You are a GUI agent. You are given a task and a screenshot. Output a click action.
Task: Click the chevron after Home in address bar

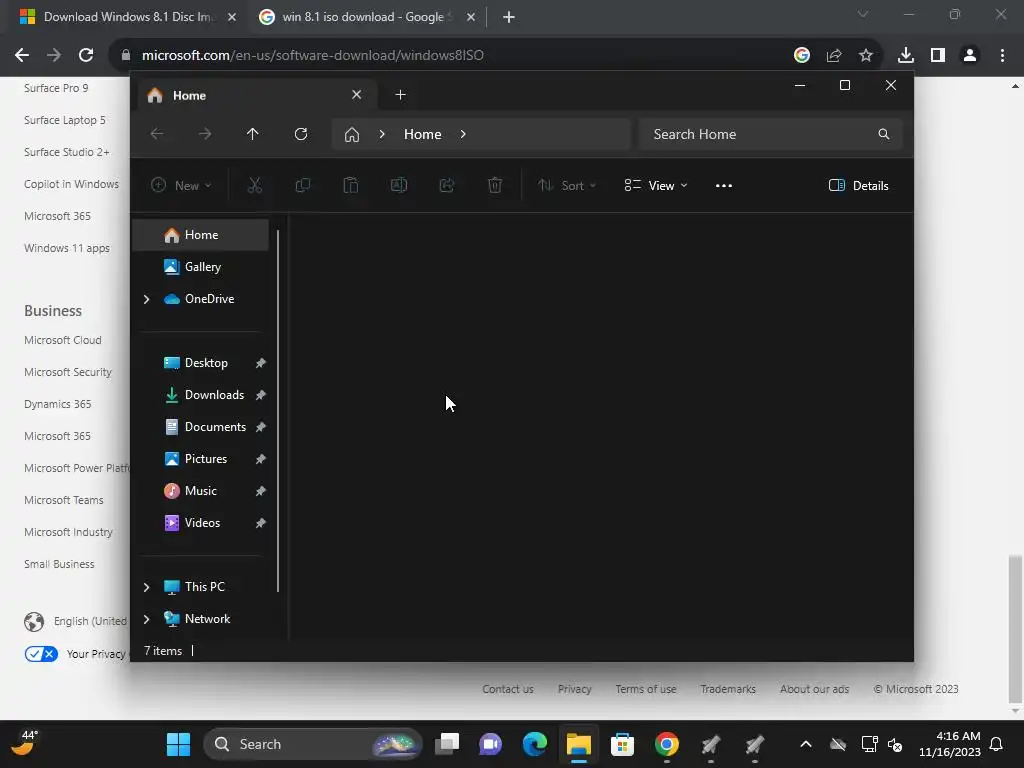[x=463, y=134]
